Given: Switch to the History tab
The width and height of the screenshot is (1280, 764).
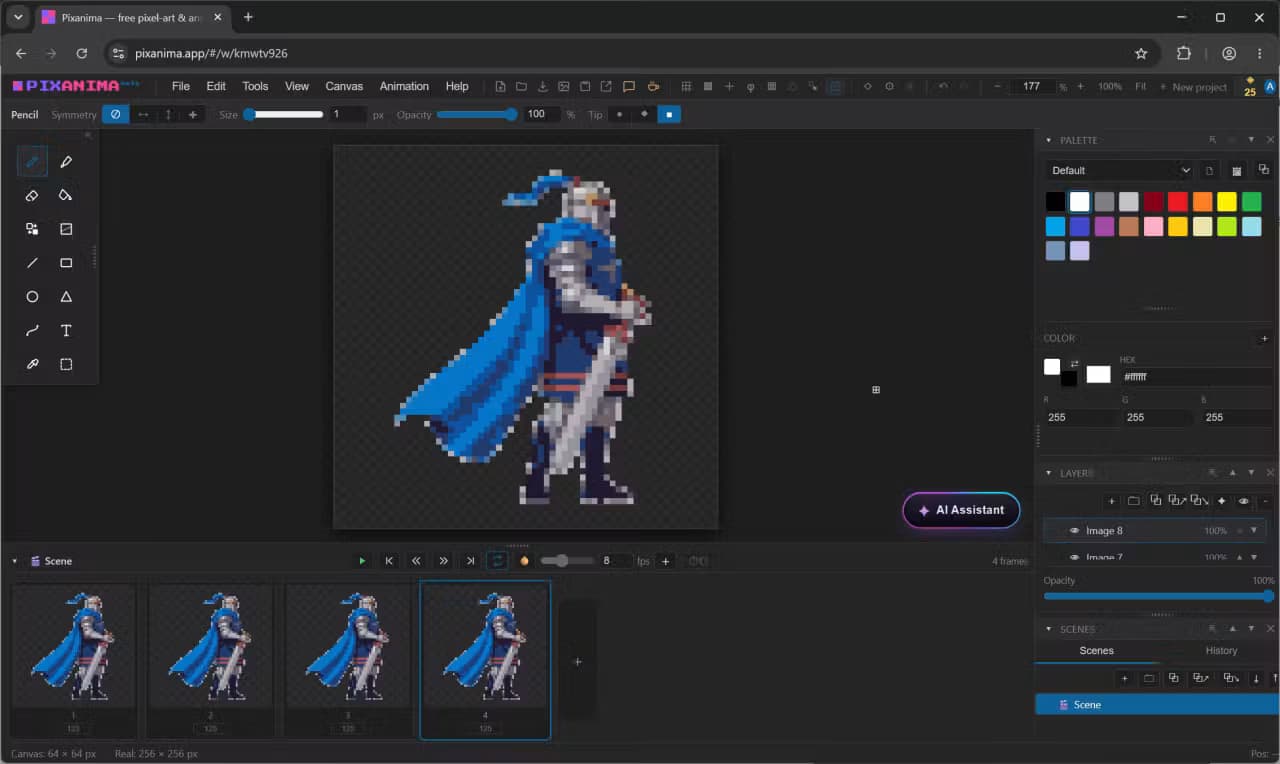Looking at the screenshot, I should [1221, 650].
